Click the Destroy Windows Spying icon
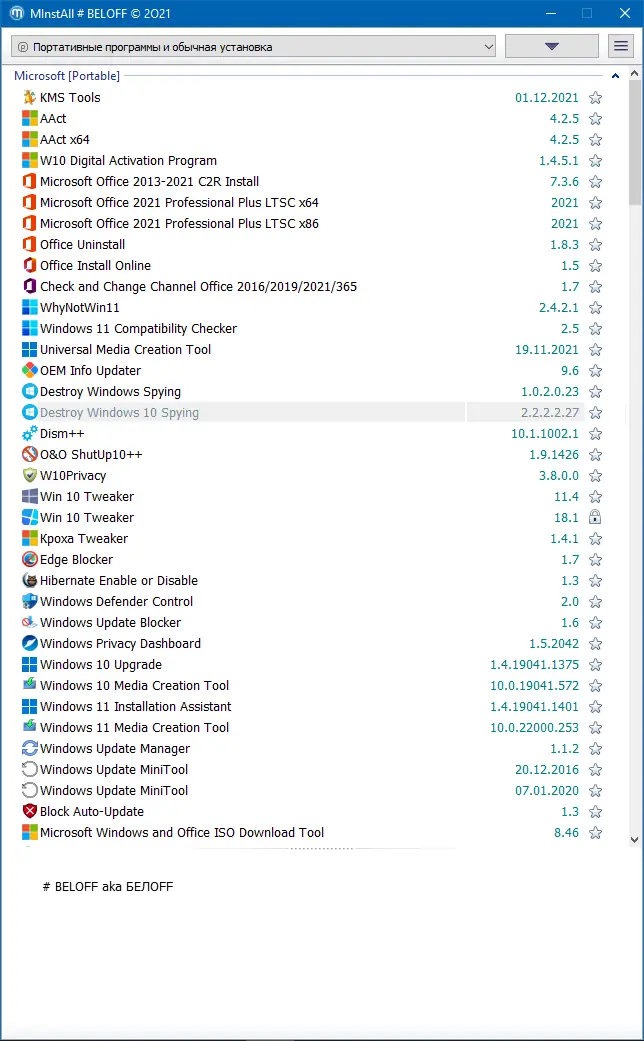This screenshot has width=644, height=1041. tap(29, 392)
